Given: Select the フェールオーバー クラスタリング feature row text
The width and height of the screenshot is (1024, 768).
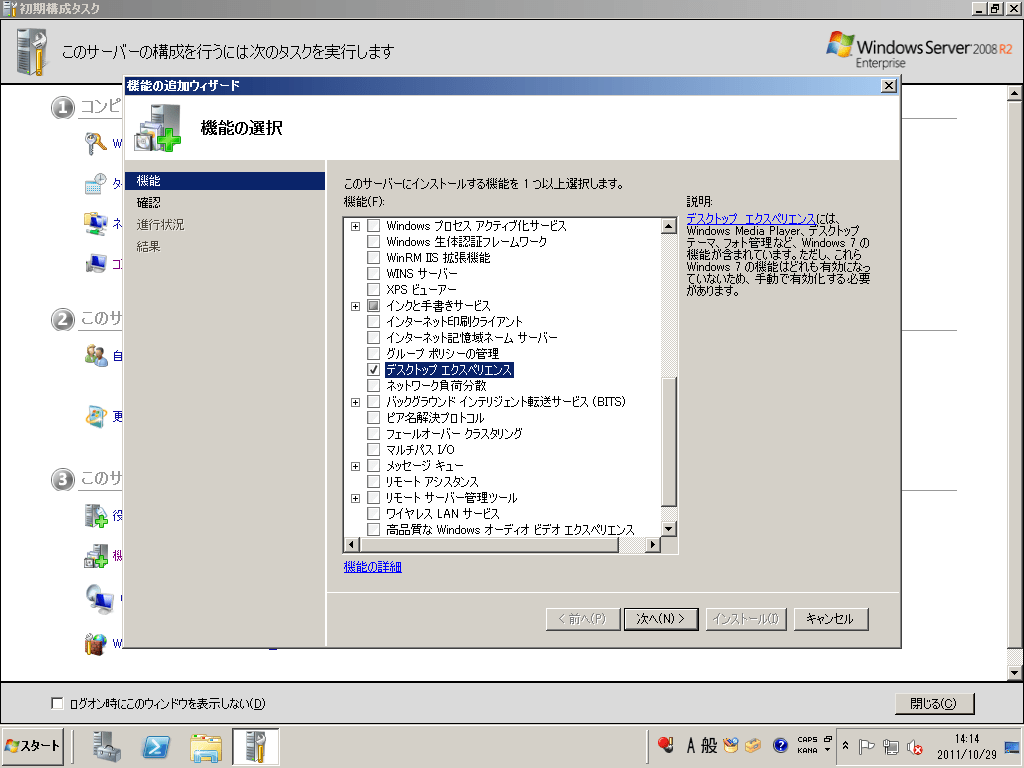Looking at the screenshot, I should coord(454,434).
